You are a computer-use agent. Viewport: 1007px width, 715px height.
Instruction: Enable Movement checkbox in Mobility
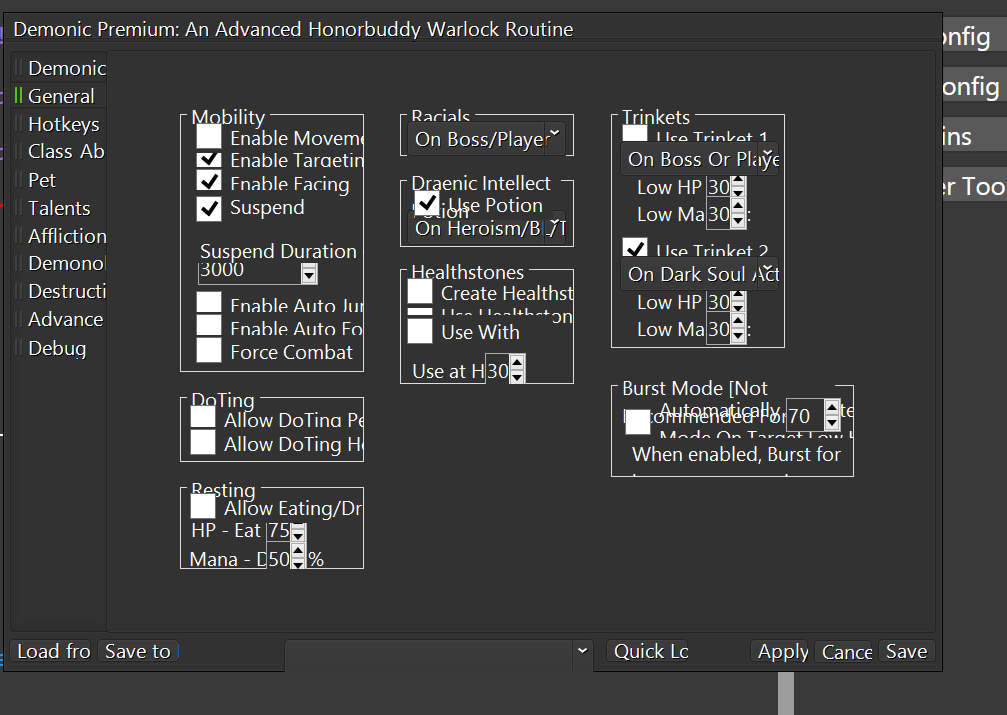[209, 136]
